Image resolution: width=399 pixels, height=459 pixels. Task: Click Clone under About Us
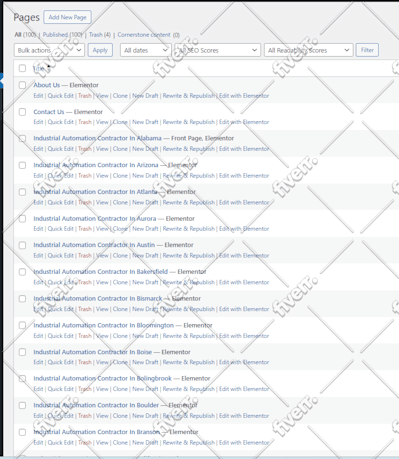click(120, 96)
